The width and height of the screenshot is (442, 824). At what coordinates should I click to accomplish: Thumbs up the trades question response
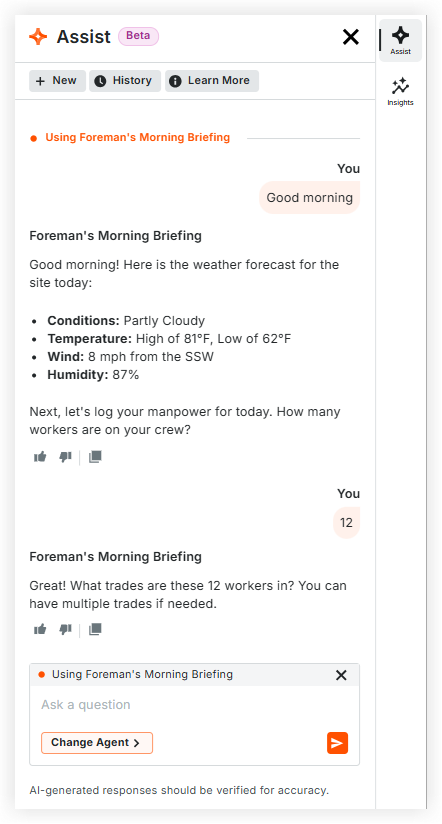(40, 629)
